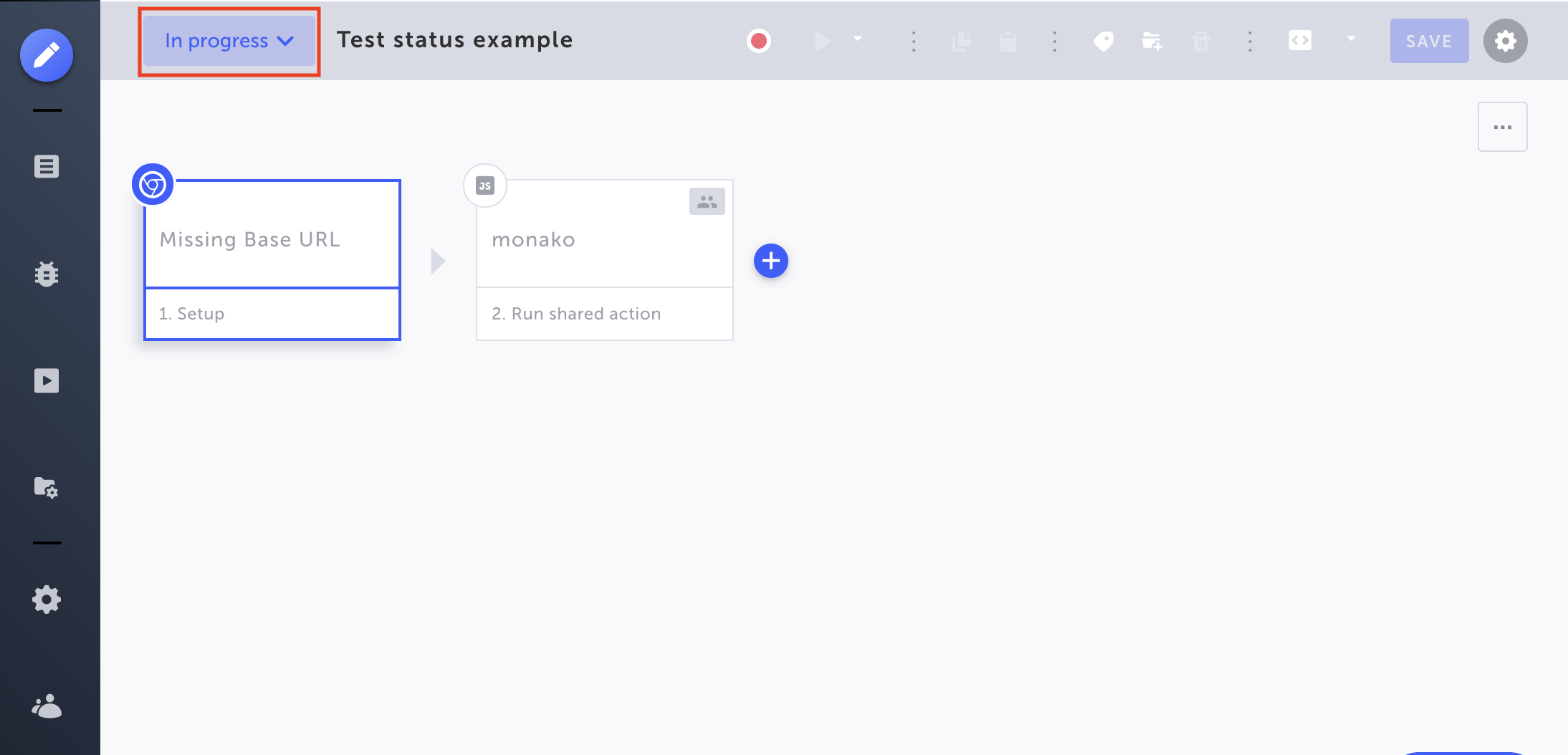This screenshot has width=1568, height=755.
Task: Add a new step with plus button
Action: pyautogui.click(x=771, y=261)
